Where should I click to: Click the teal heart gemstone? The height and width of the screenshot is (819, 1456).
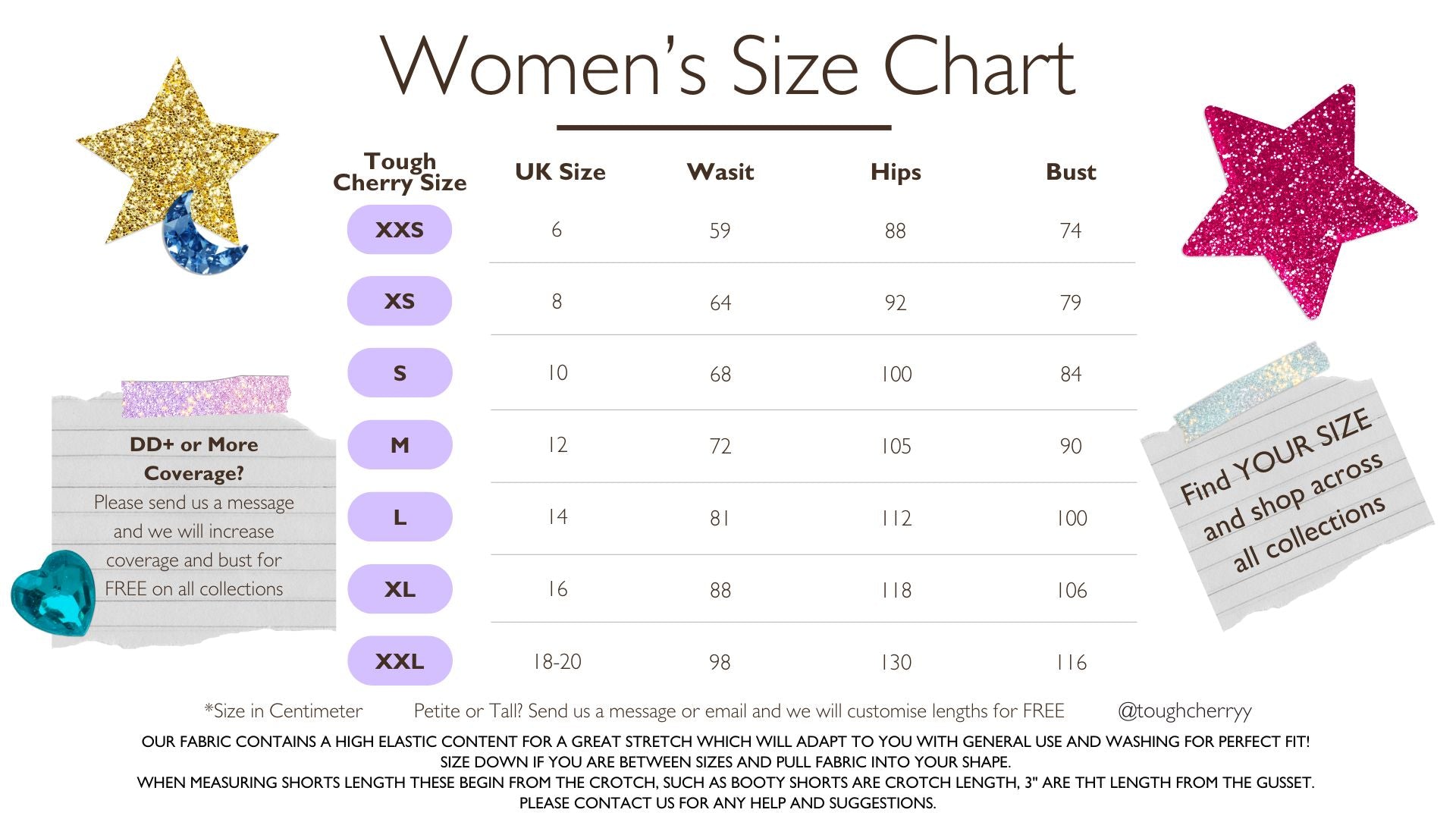53,593
